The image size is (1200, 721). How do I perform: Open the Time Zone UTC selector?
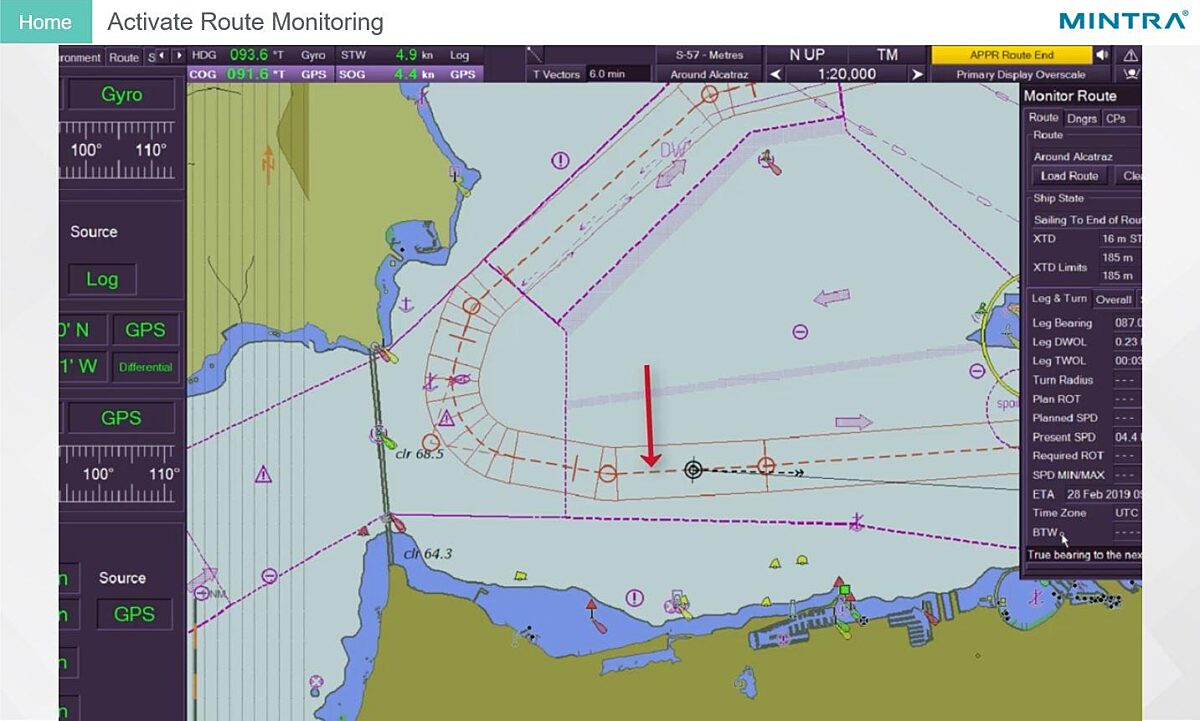[1127, 513]
